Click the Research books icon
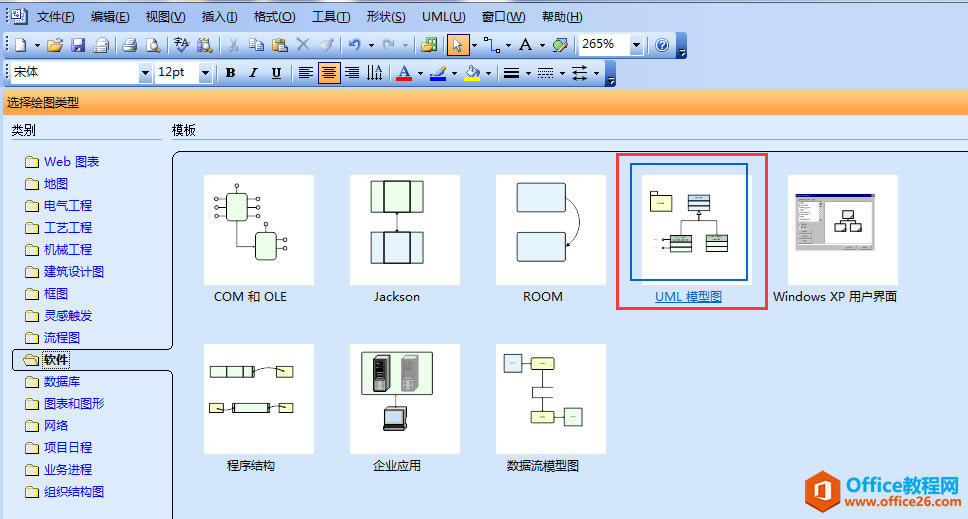Viewport: 968px width, 519px height. [204, 45]
